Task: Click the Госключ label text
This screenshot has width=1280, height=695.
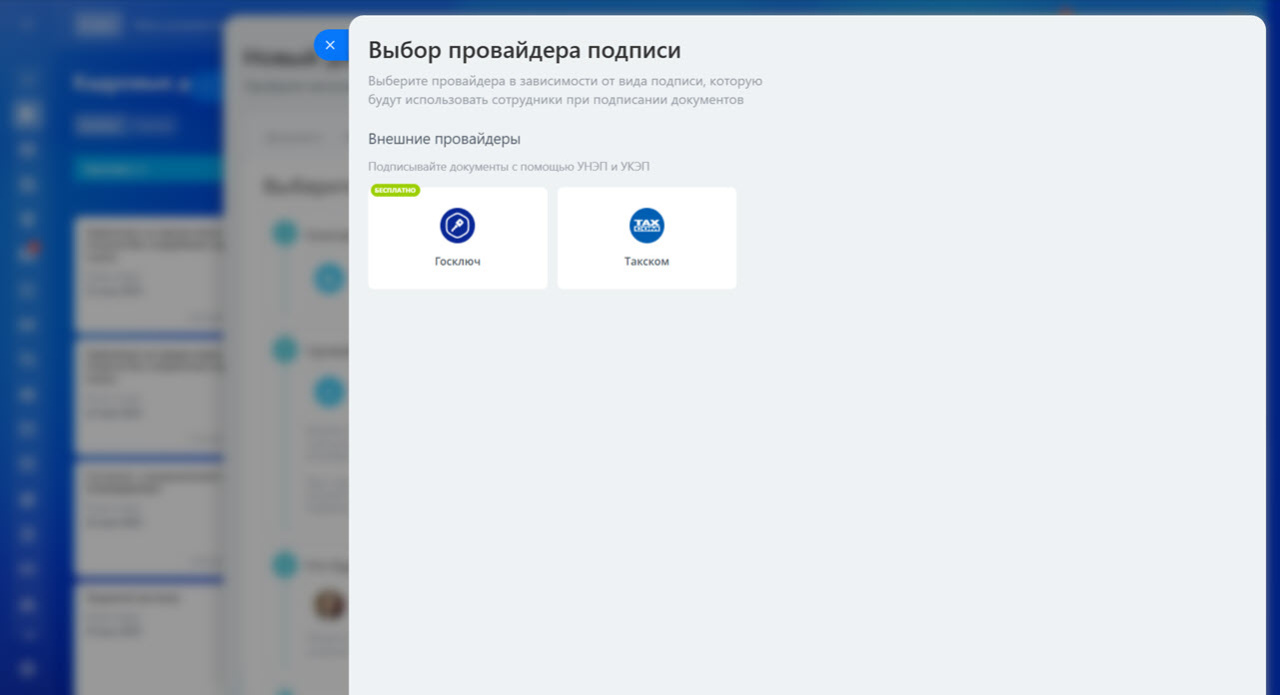Action: pos(458,261)
